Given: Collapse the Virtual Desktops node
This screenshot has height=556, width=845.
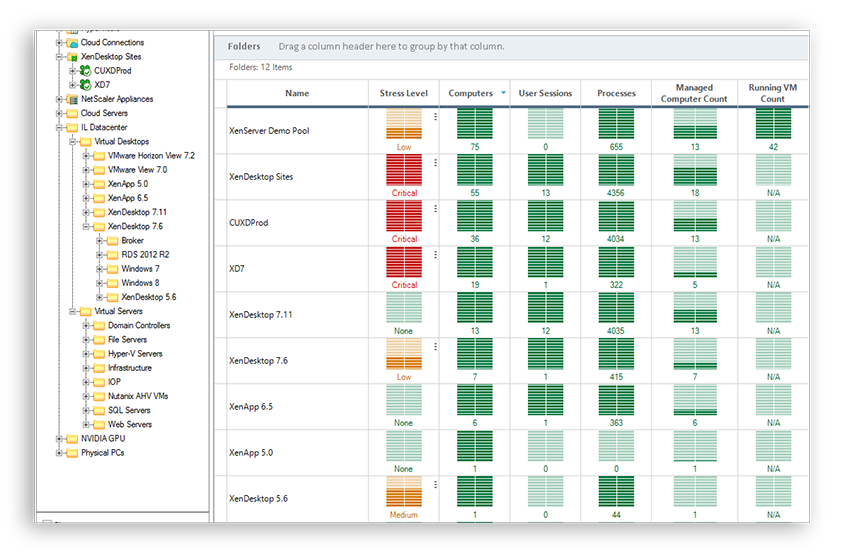Looking at the screenshot, I should click(72, 142).
